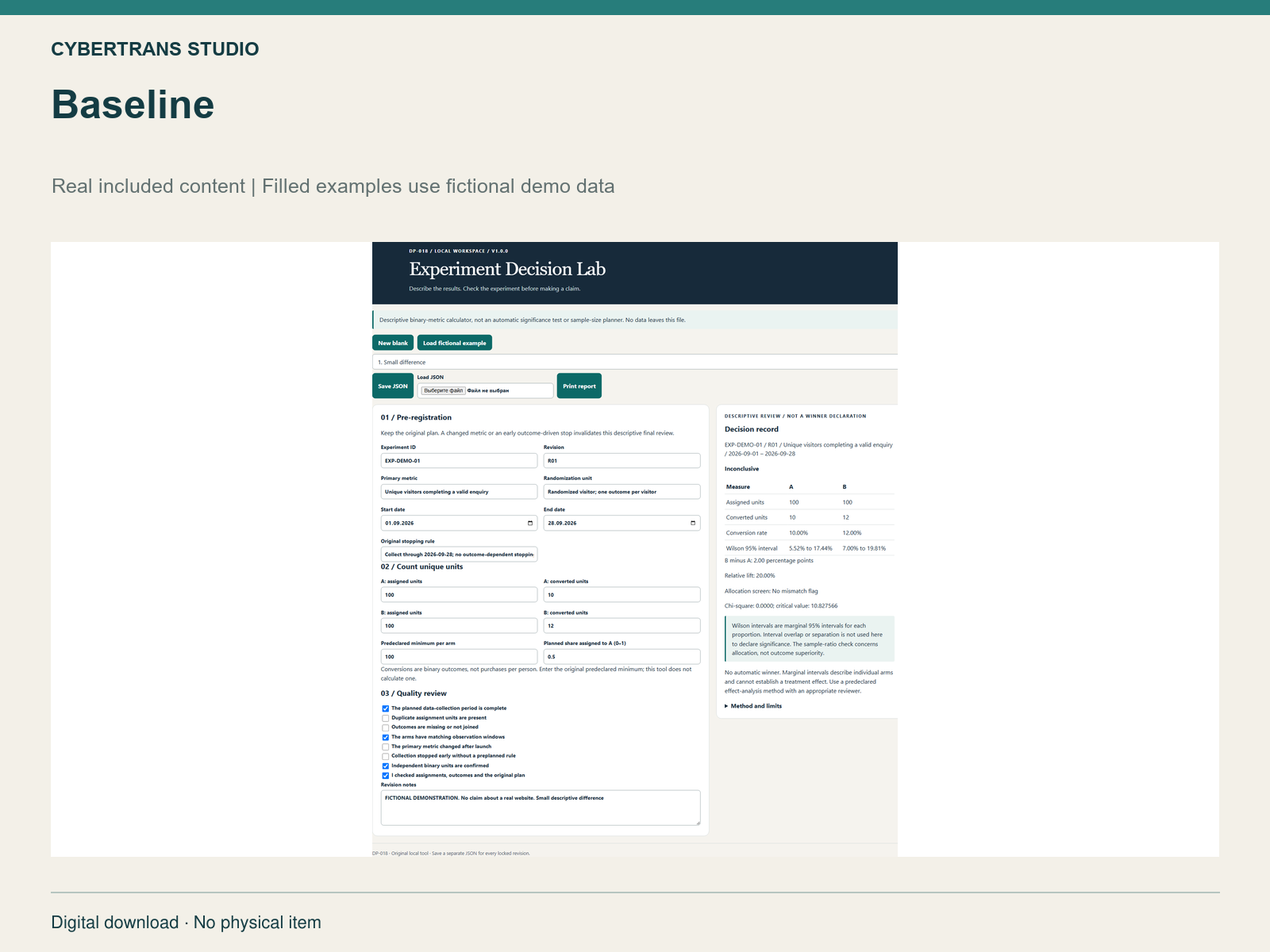
Task: Click the '5.52% to 17.44%' Wilson interval cell
Action: coord(810,548)
